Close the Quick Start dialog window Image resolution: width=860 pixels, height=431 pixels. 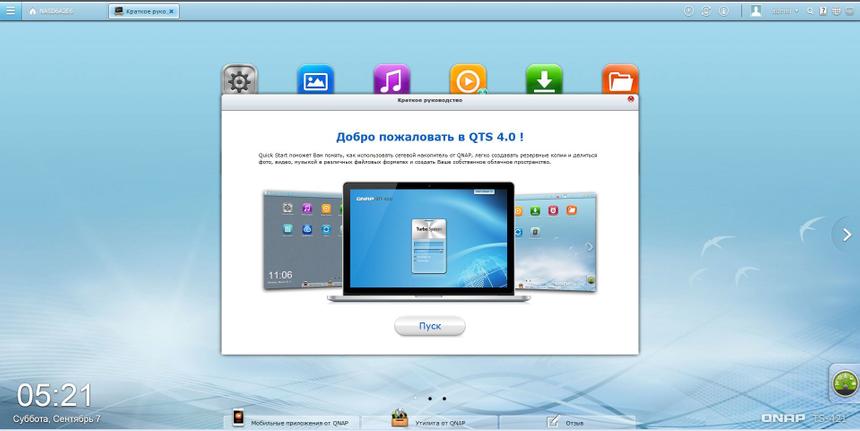[631, 99]
